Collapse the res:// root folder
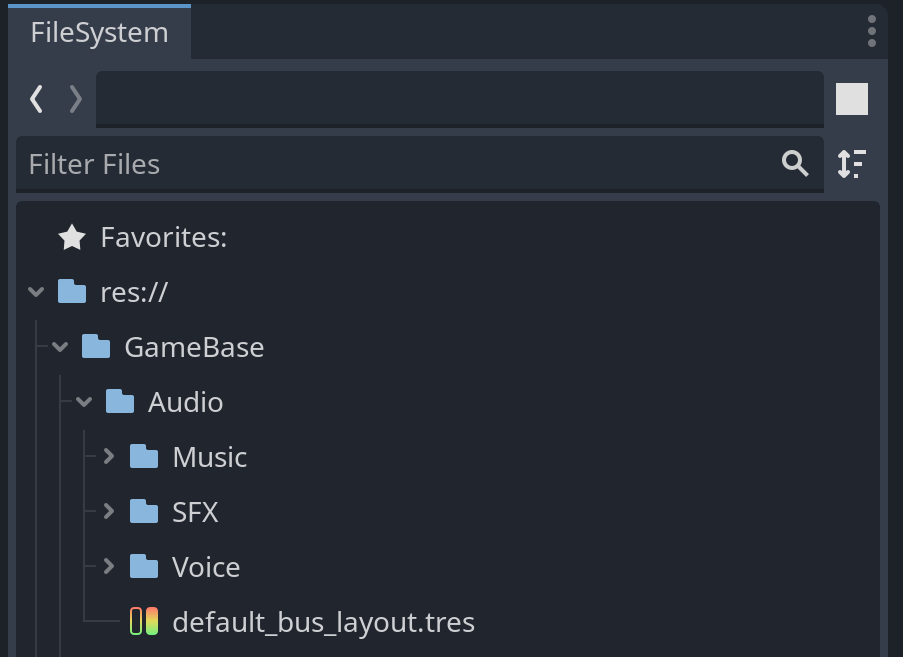The height and width of the screenshot is (657, 903). click(x=37, y=292)
